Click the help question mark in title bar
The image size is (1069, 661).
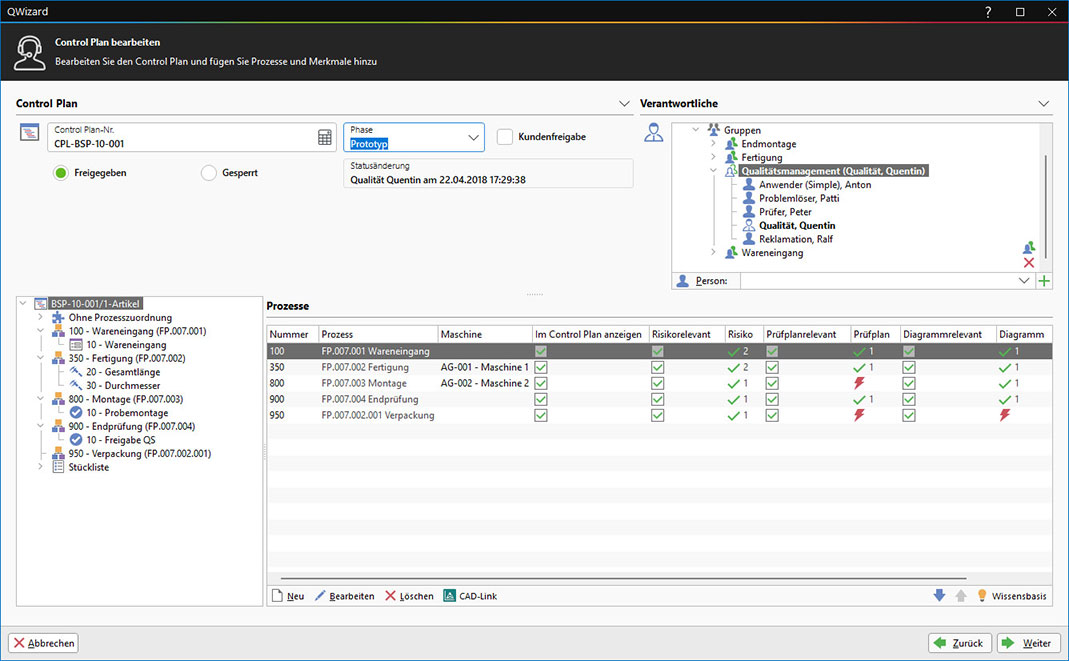[988, 12]
